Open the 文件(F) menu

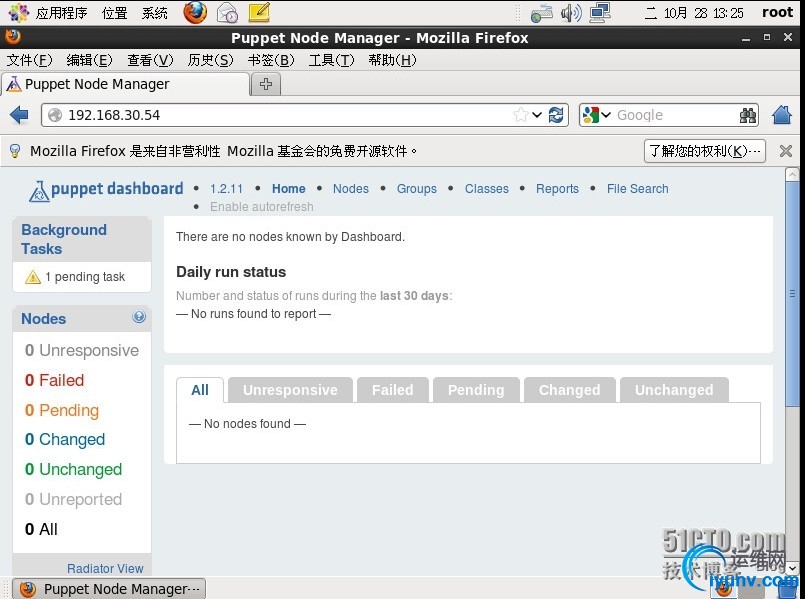(x=29, y=60)
